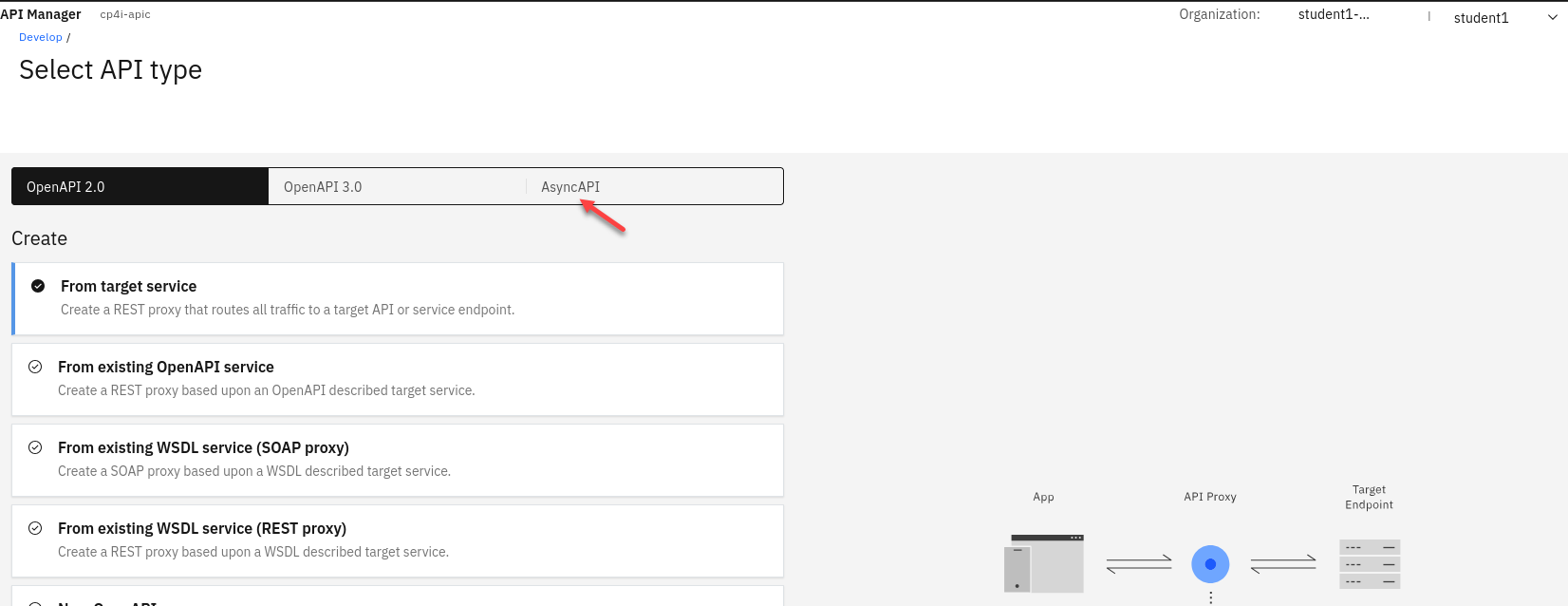Click the filled checkmark on From target service
1568x606 pixels.
point(38,286)
